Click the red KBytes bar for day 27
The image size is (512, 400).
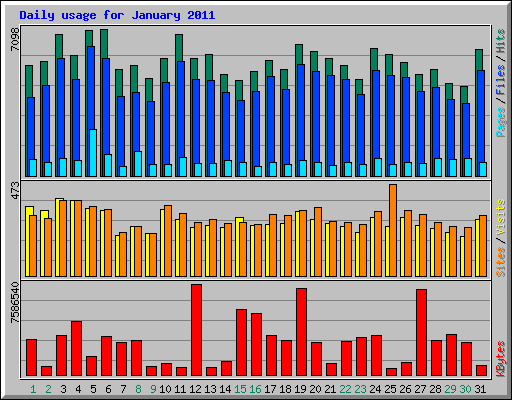(421, 333)
